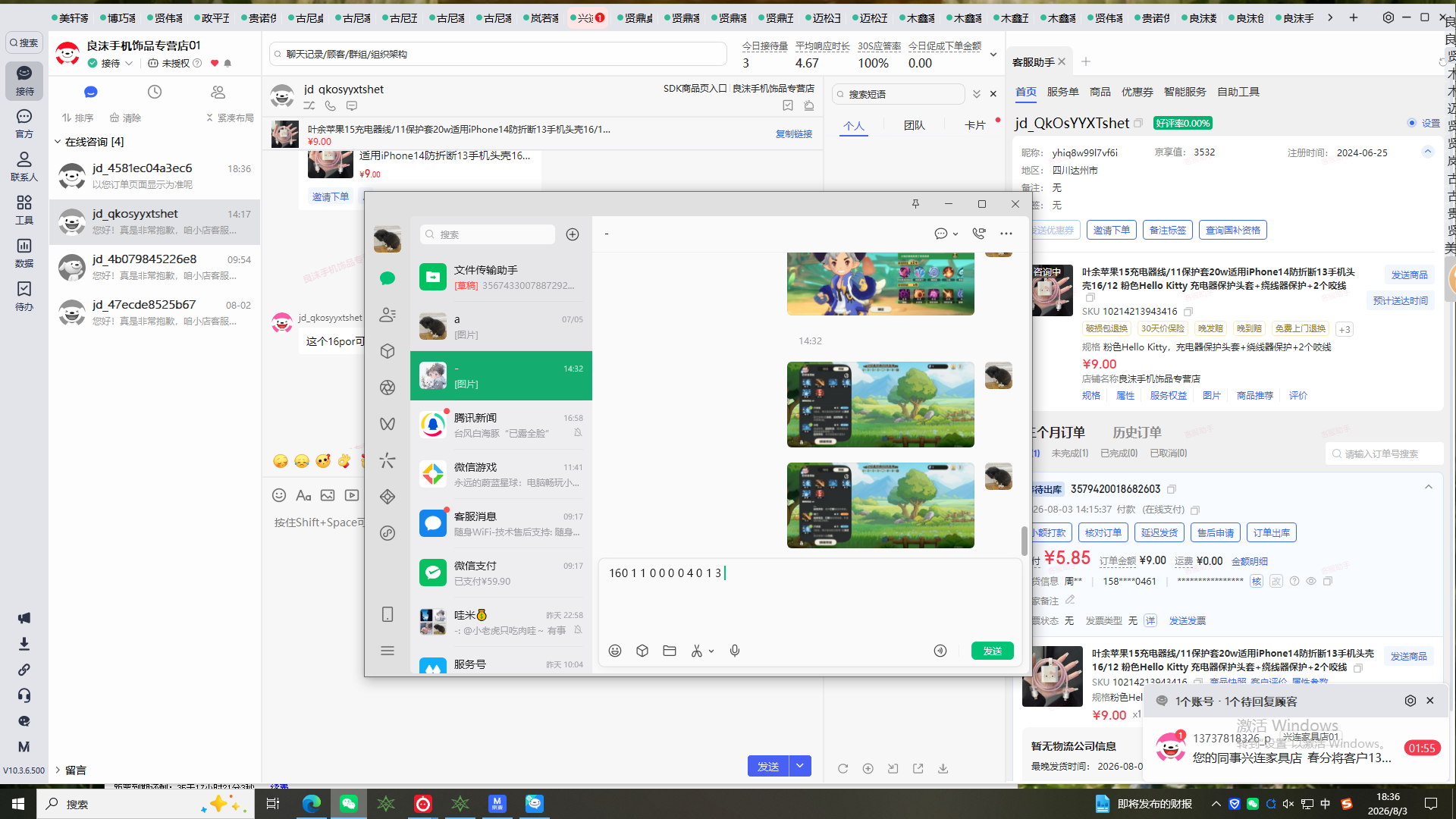Toggle 紧凑布局 compact layout

coord(230,118)
